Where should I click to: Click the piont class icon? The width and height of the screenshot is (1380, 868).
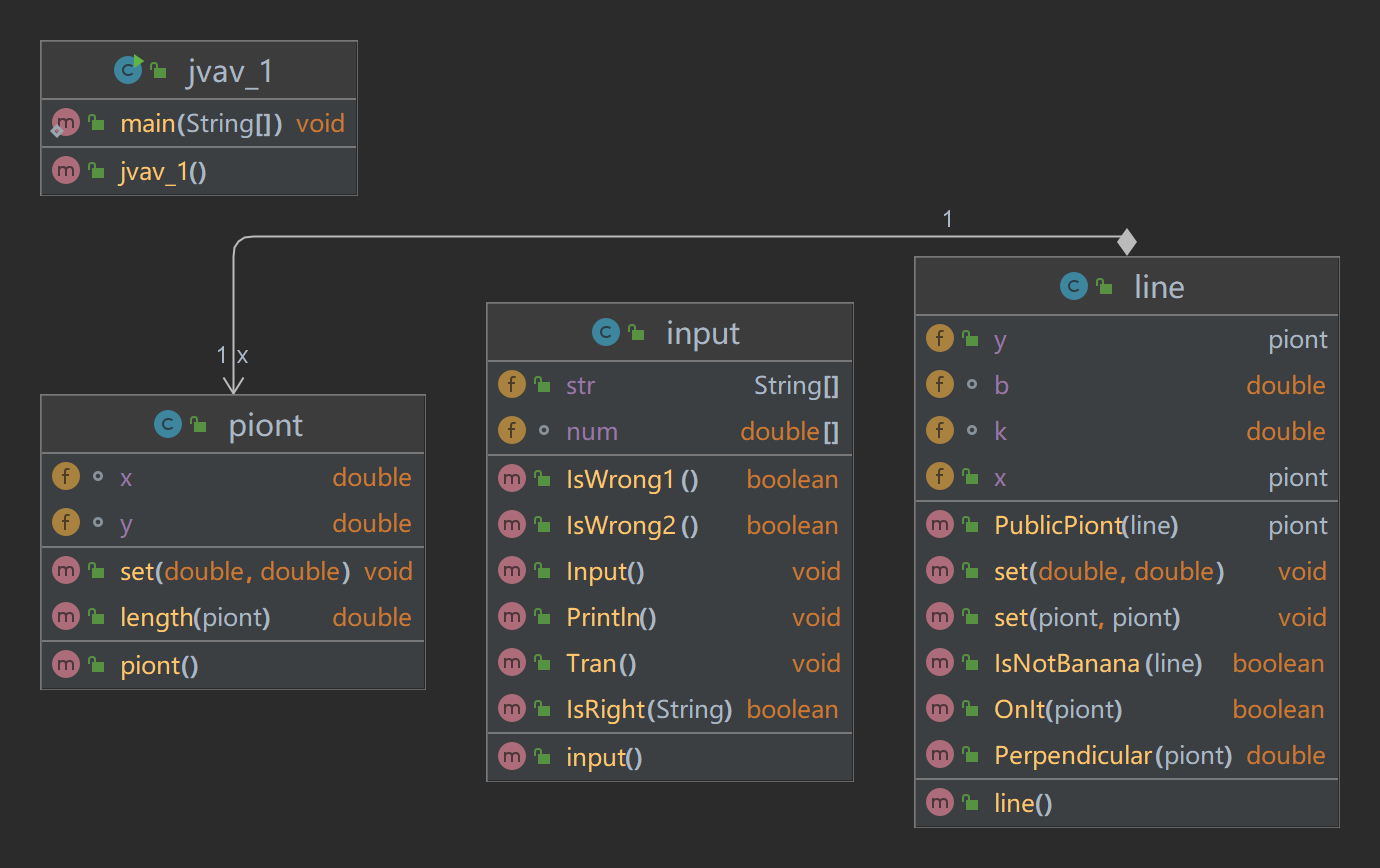click(x=168, y=425)
